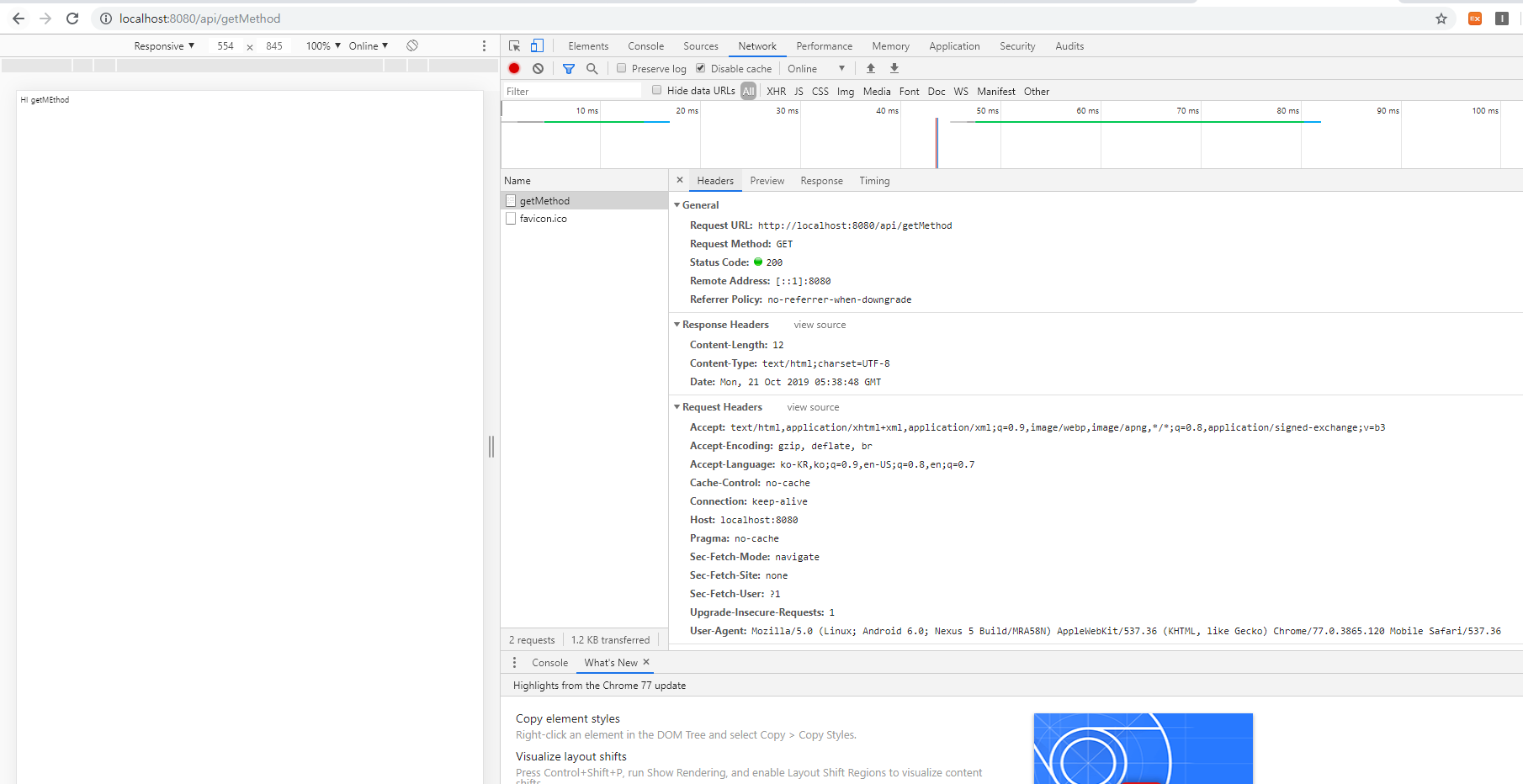This screenshot has height=784, width=1523.
Task: Select the favicon.ico request row
Action: pyautogui.click(x=585, y=219)
